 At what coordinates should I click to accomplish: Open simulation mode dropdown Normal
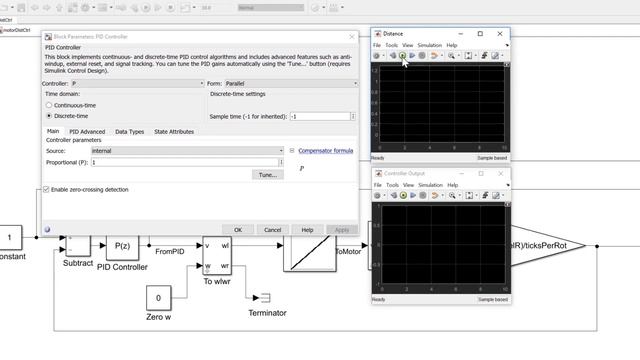271,7
